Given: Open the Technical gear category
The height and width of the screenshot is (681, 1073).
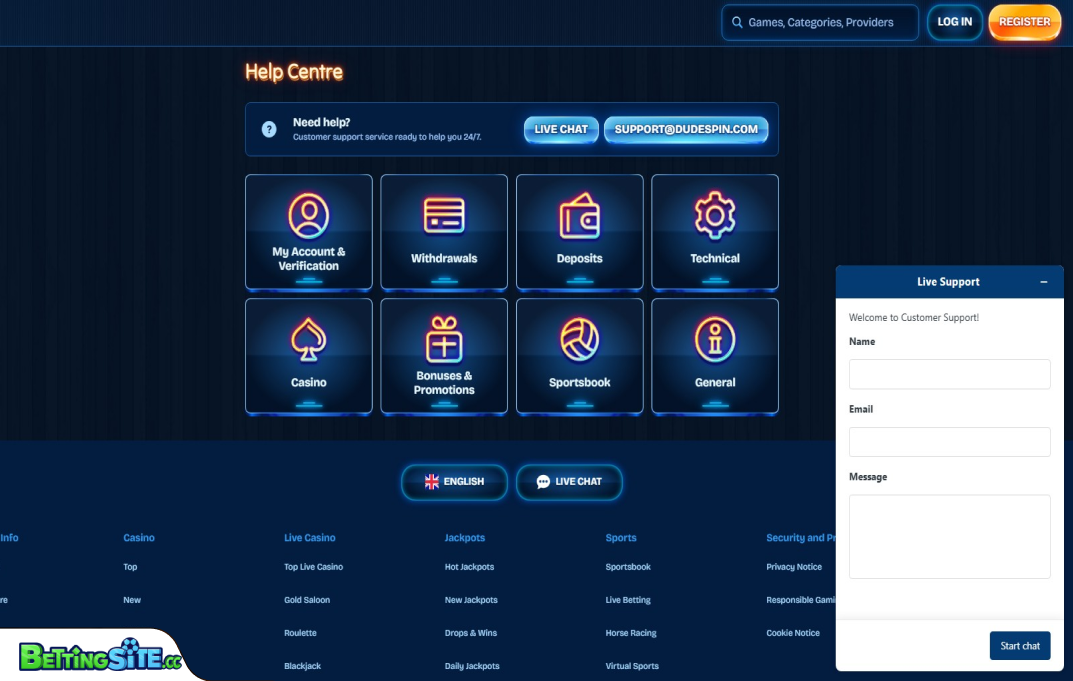Looking at the screenshot, I should 715,232.
